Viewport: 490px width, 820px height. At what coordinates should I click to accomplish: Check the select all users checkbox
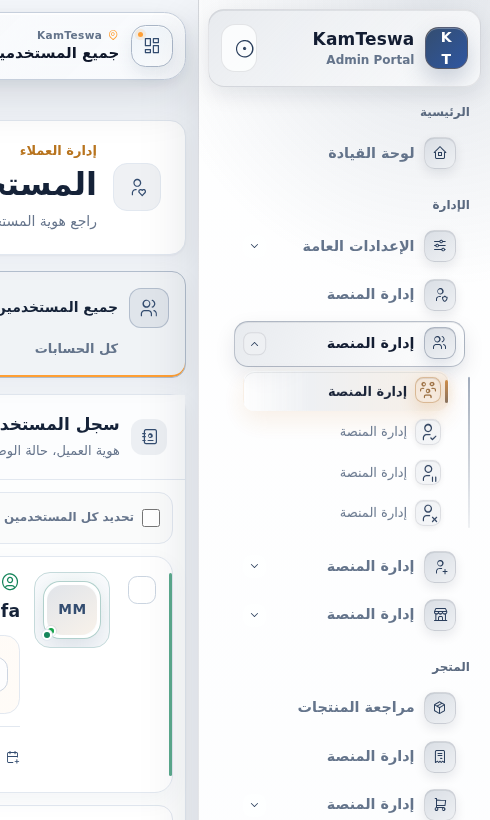point(151,518)
